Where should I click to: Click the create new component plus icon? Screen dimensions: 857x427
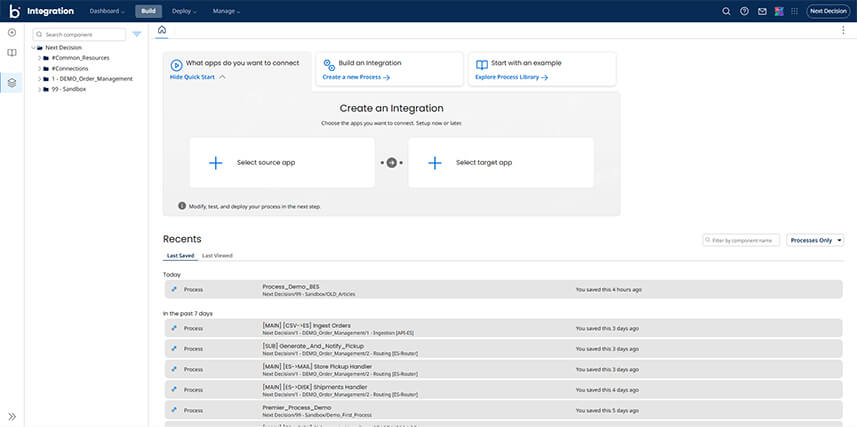pyautogui.click(x=12, y=33)
